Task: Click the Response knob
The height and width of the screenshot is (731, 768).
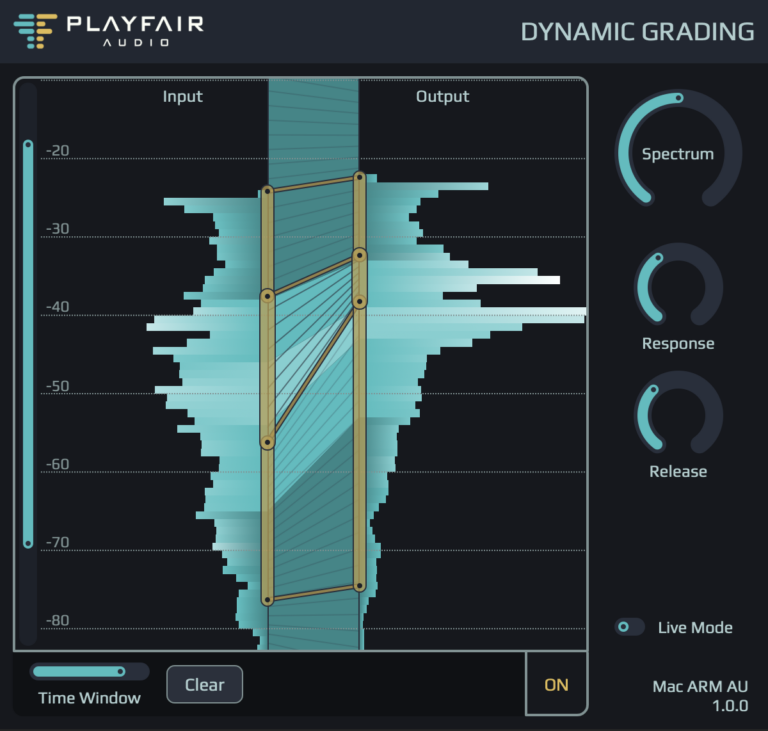Action: coord(678,287)
